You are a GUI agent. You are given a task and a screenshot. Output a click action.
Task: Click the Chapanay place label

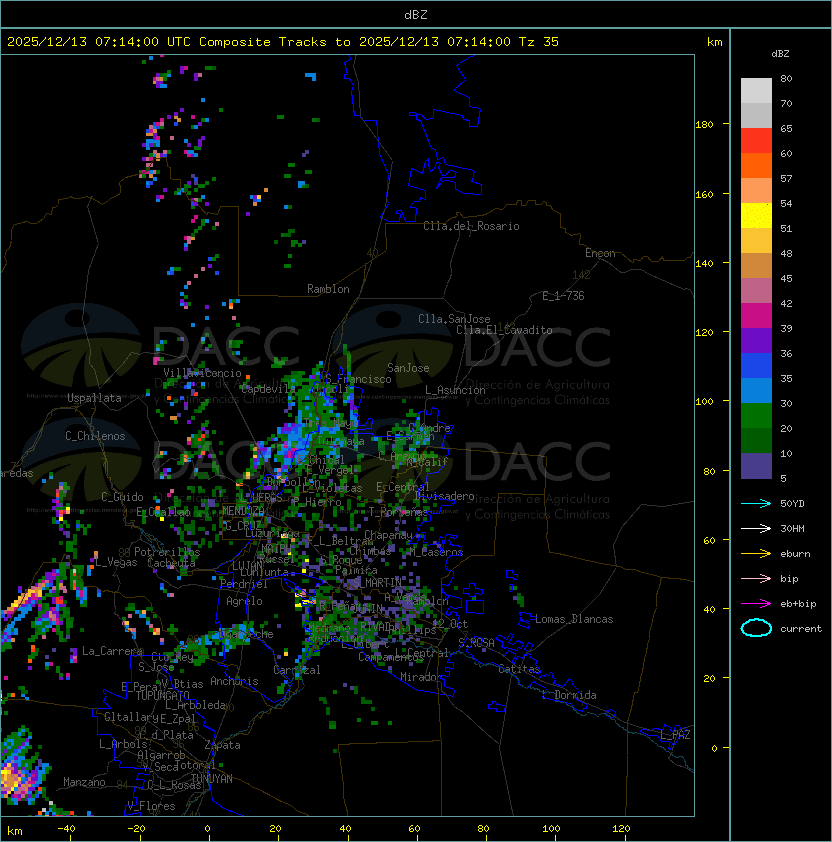388,535
